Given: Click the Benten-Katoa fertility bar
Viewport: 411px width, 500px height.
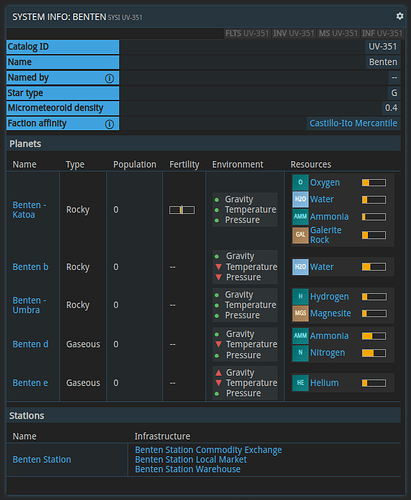Looking at the screenshot, I should (182, 210).
